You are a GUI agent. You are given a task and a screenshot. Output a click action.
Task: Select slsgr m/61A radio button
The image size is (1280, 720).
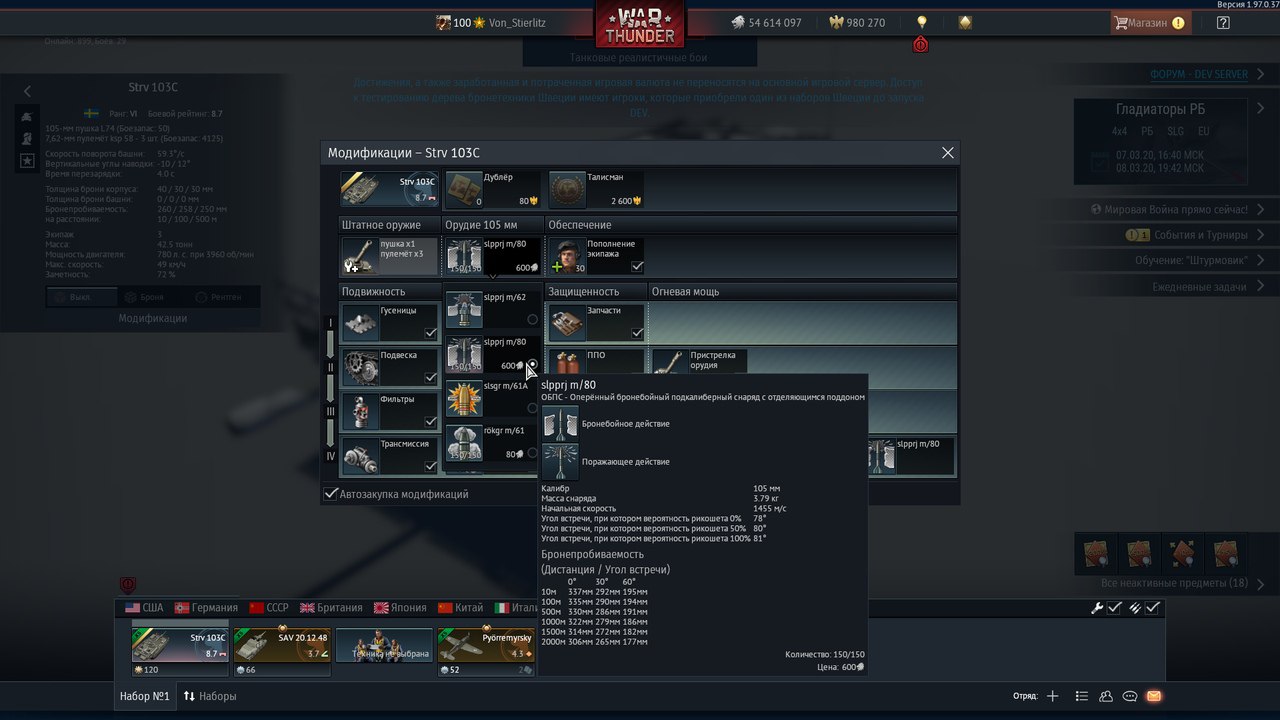[x=532, y=408]
